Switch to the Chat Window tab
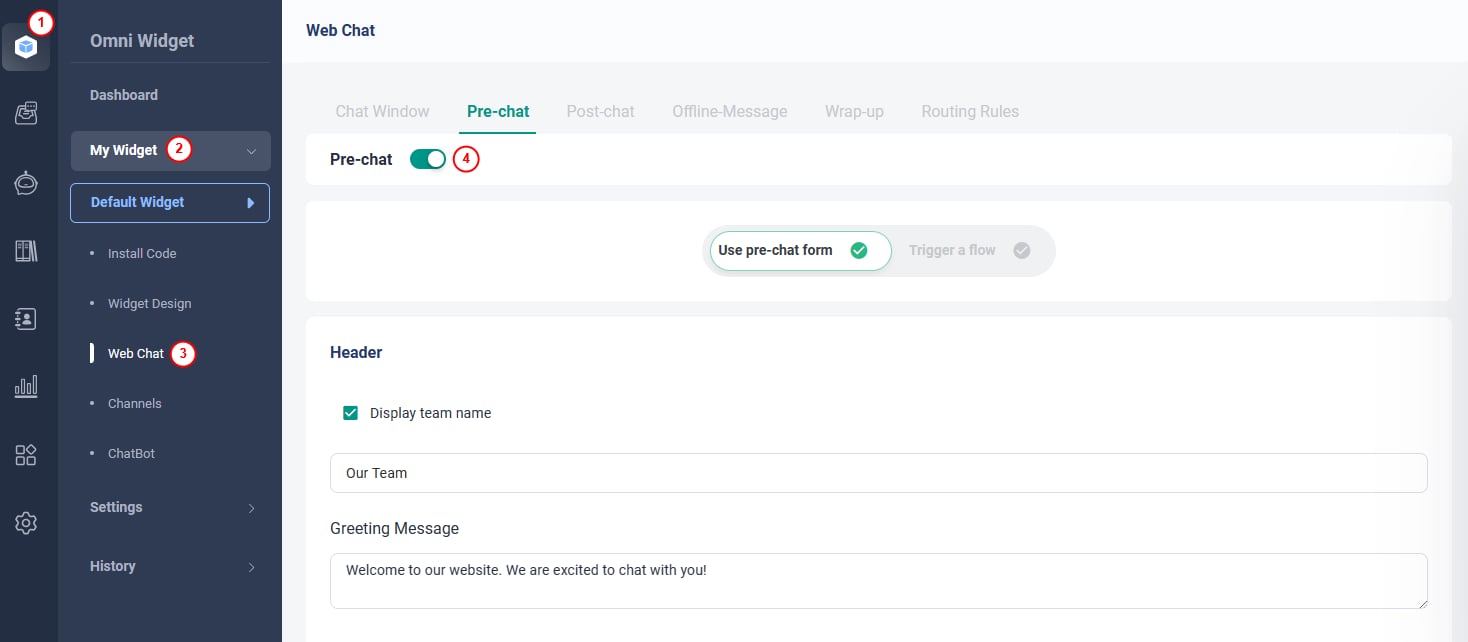Image resolution: width=1468 pixels, height=642 pixels. 382,111
